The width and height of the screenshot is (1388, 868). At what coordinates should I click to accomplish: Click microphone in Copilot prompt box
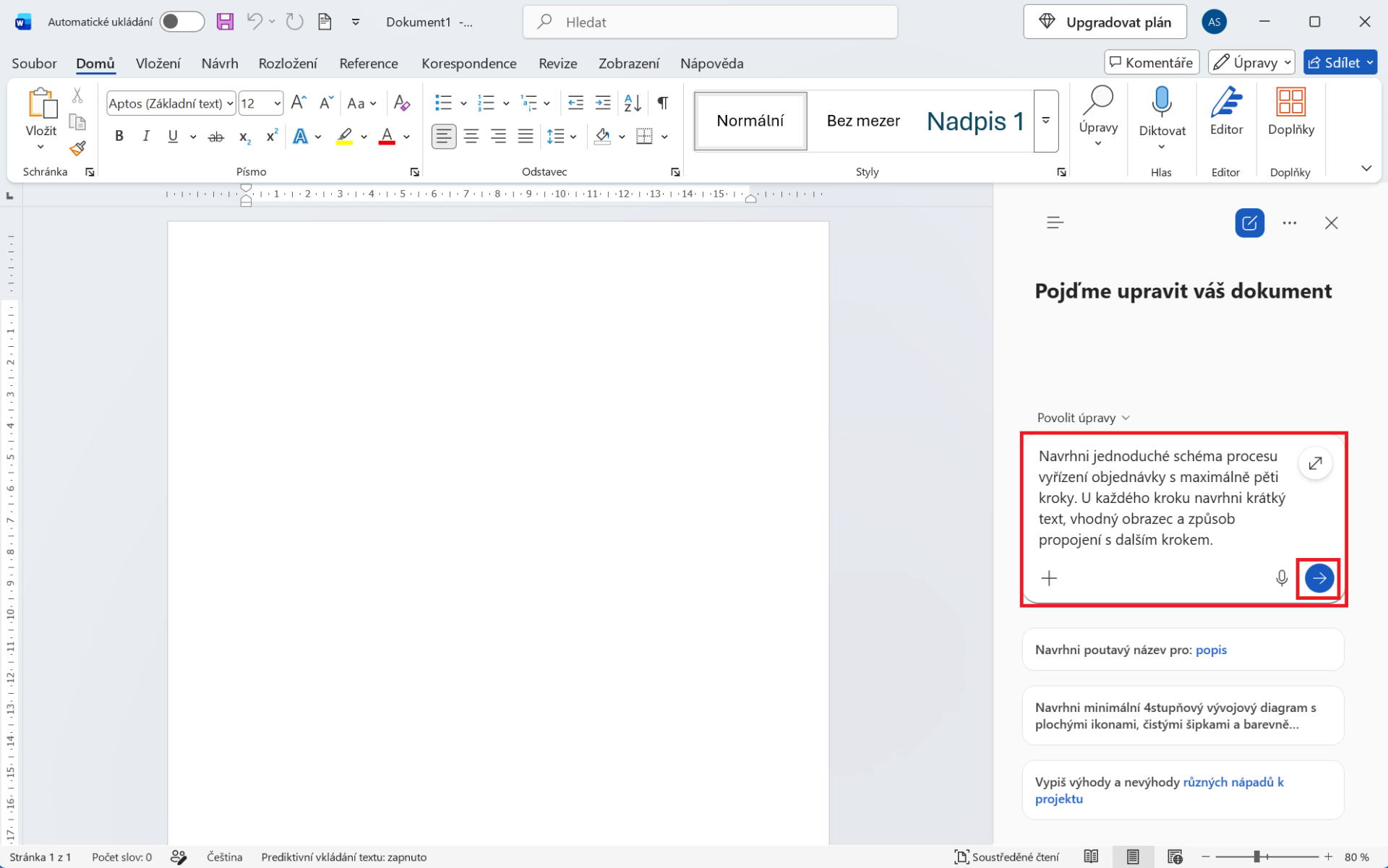[1281, 577]
